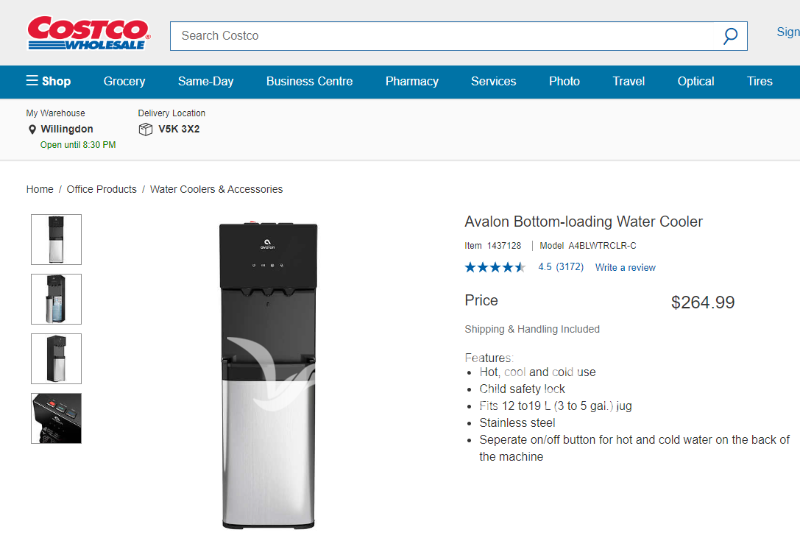
Task: Click the magnifying glass search icon
Action: pos(730,36)
